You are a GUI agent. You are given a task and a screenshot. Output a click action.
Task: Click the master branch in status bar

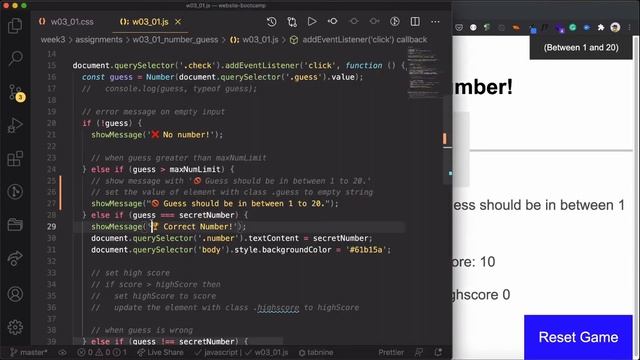(29, 352)
